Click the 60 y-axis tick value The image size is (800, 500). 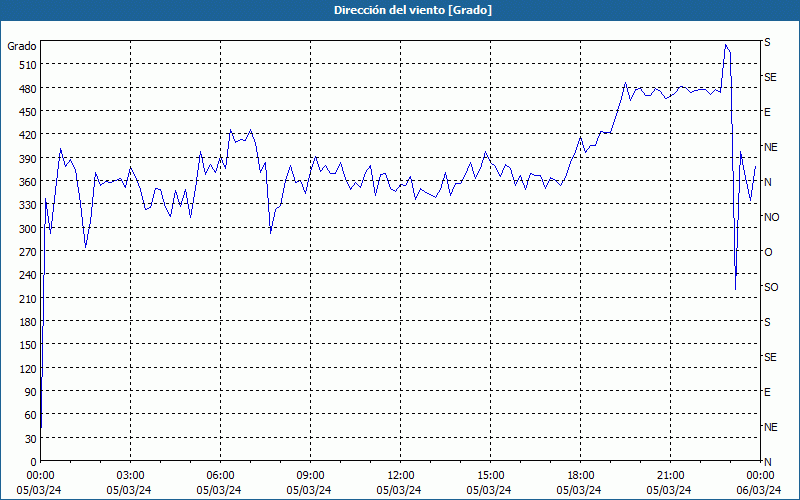click(31, 416)
